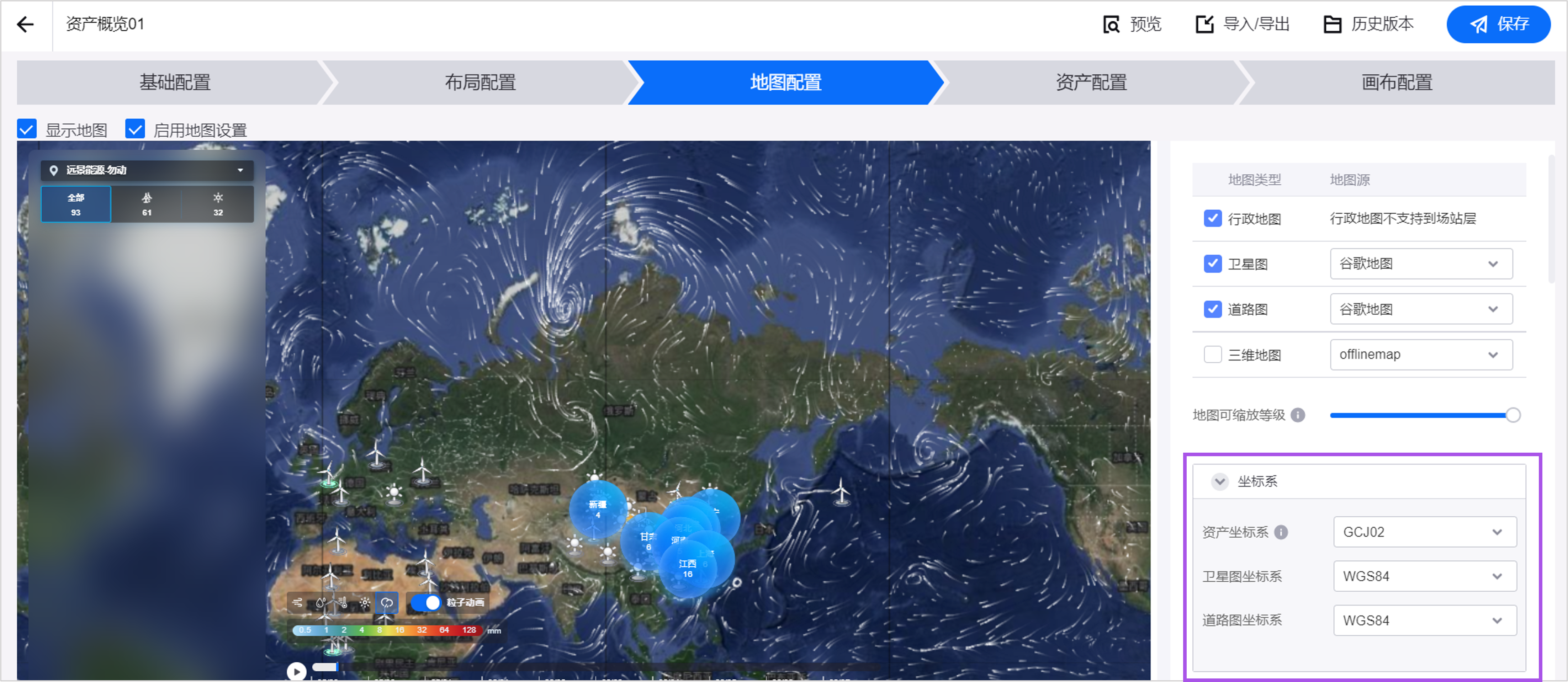
Task: Uncheck the 卫星图 checkbox
Action: tap(1213, 263)
